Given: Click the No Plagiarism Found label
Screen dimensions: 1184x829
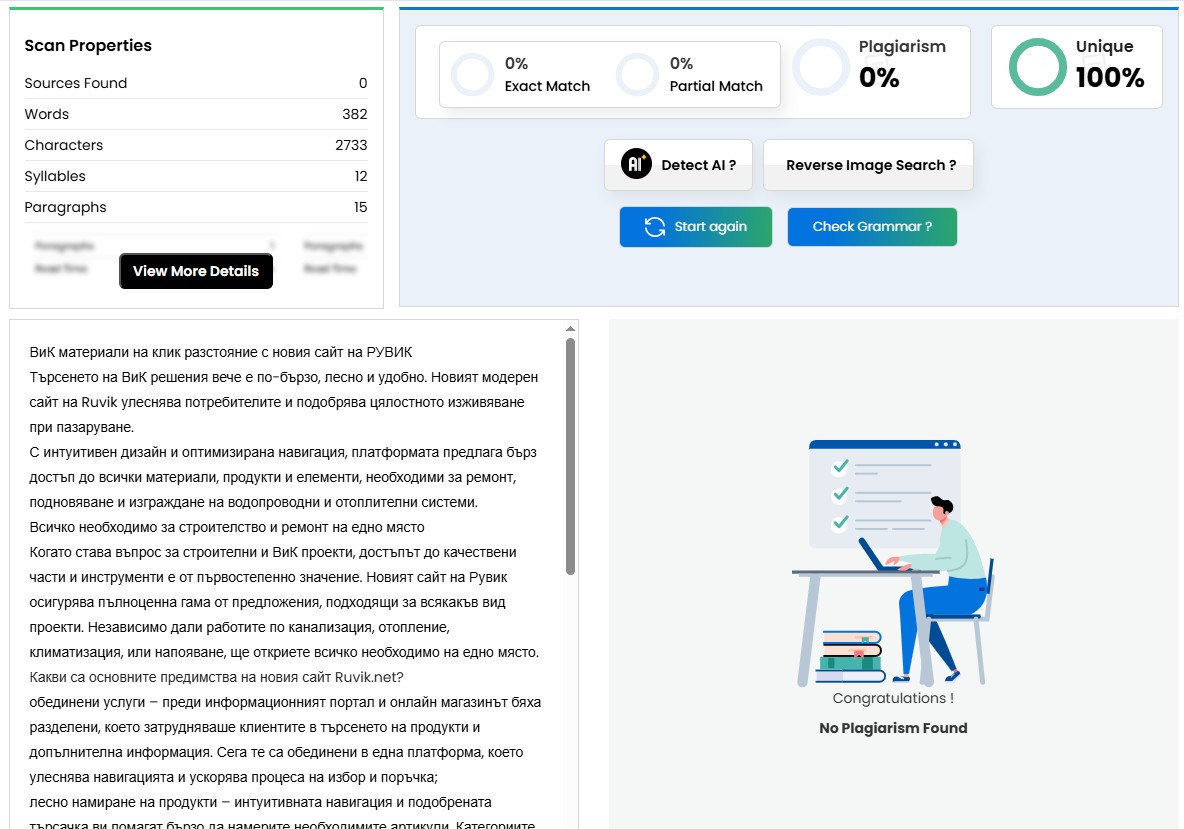Looking at the screenshot, I should (x=893, y=728).
